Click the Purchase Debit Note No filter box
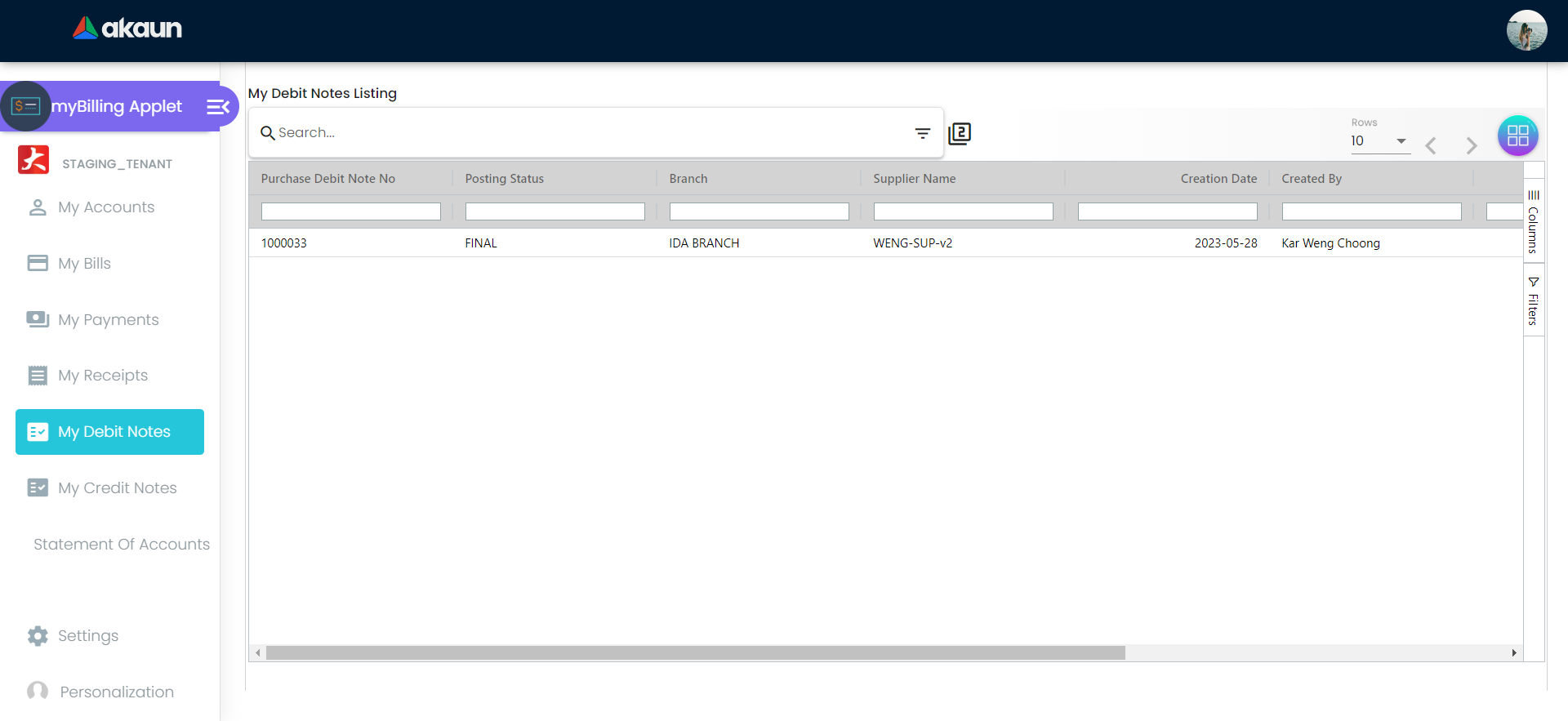The width and height of the screenshot is (1568, 721). pyautogui.click(x=351, y=211)
